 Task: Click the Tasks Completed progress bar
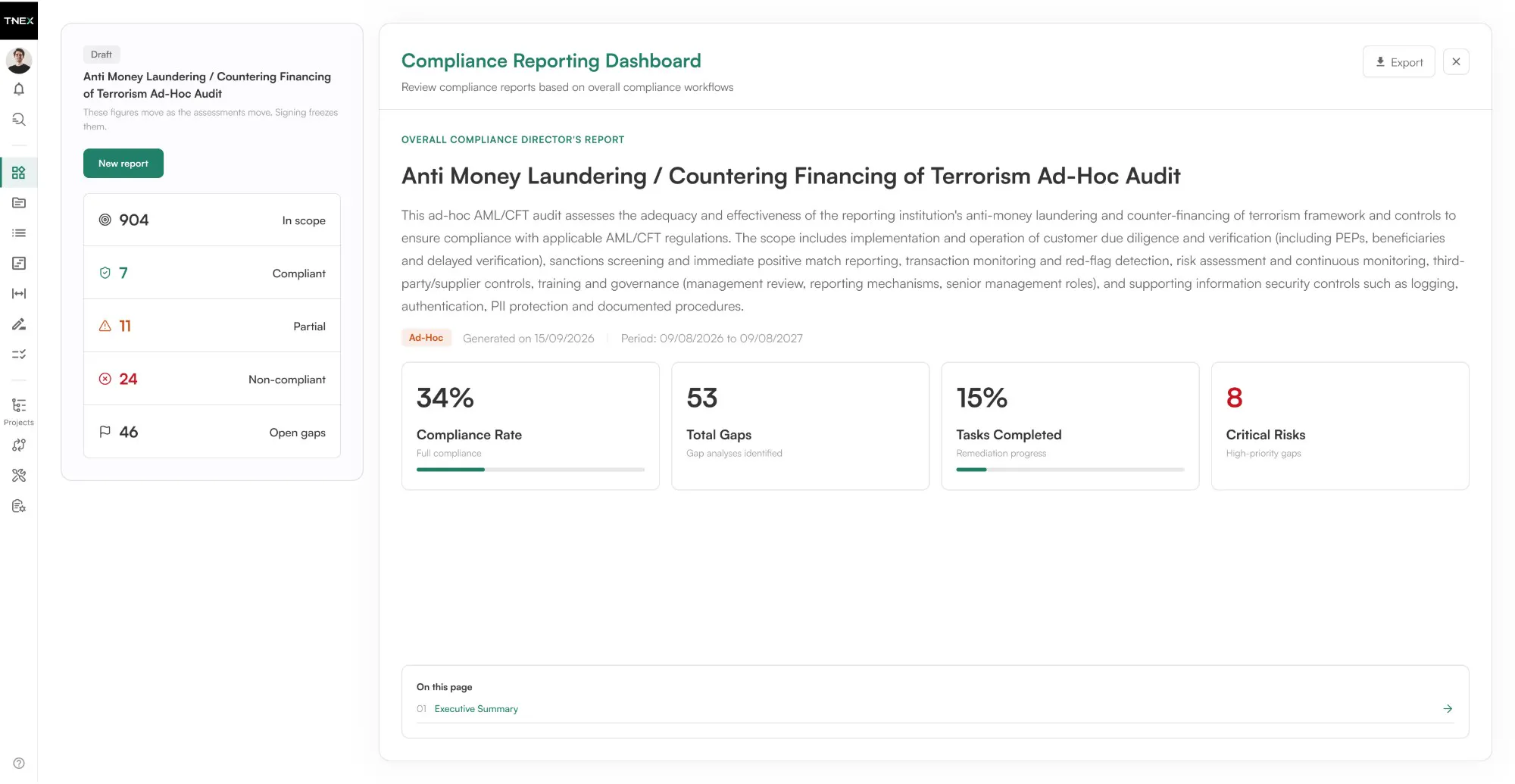(x=1070, y=470)
